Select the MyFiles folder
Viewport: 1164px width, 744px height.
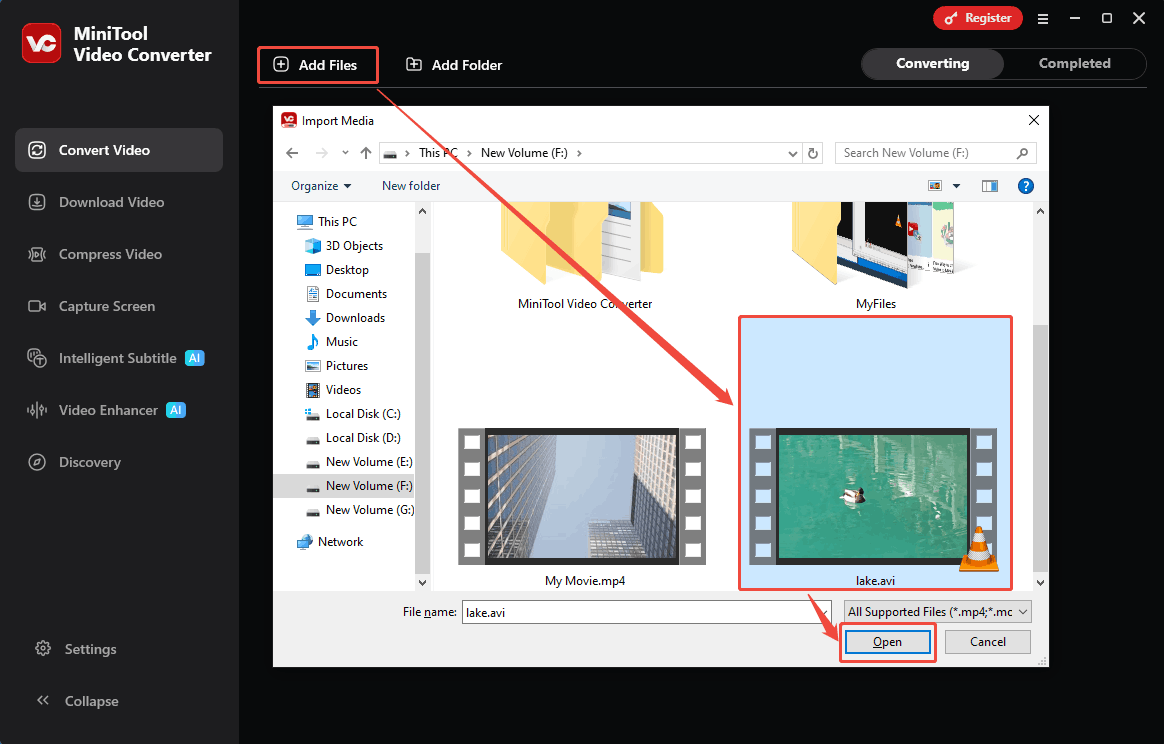pyautogui.click(x=876, y=256)
